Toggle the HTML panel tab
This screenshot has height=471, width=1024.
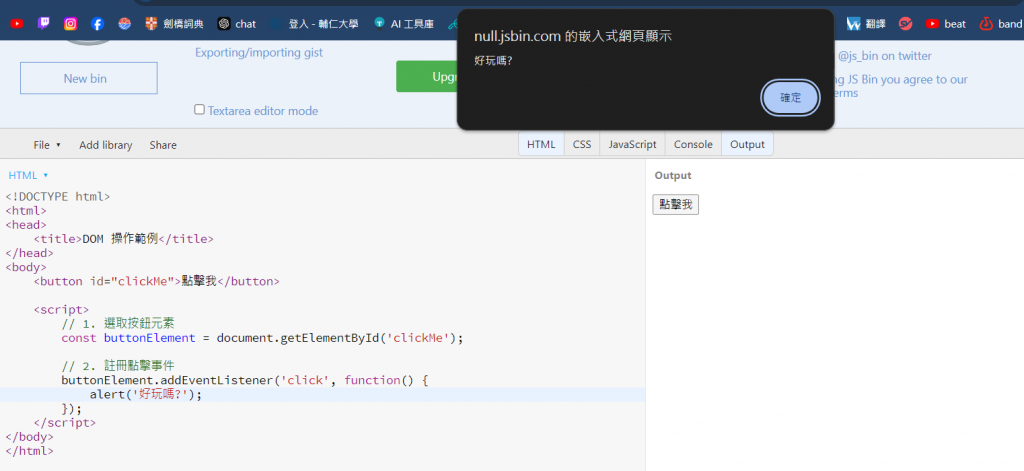pos(541,144)
